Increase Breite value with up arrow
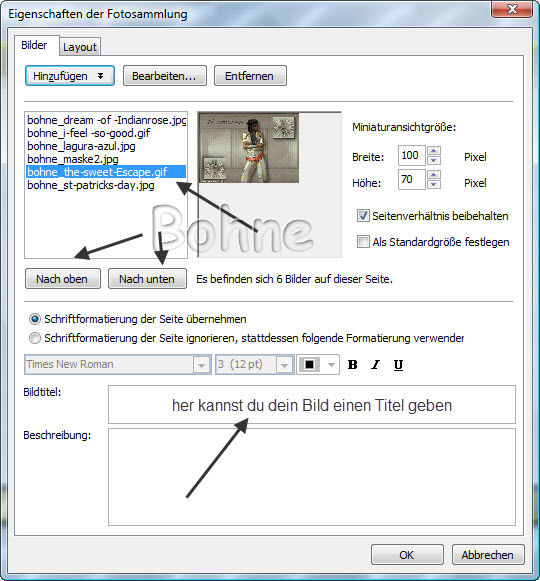 pyautogui.click(x=434, y=150)
